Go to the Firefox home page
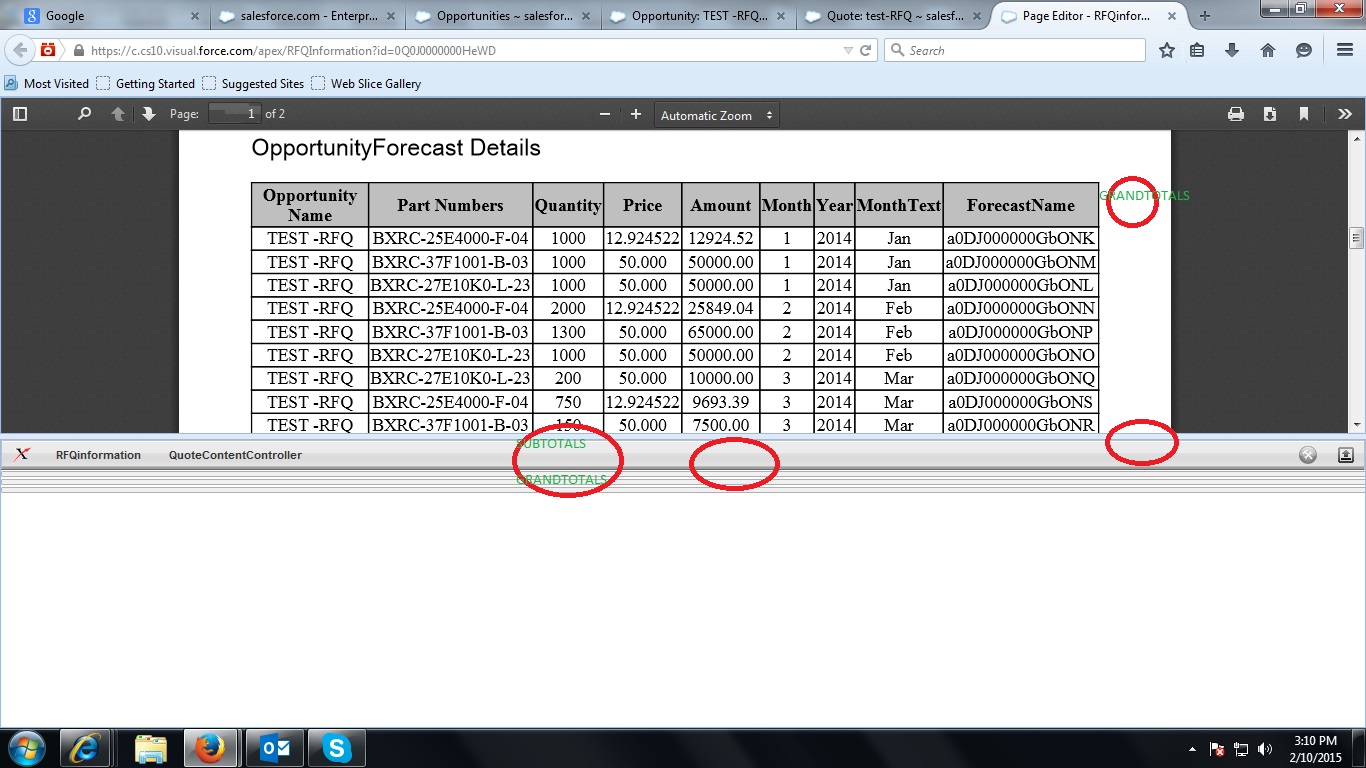The height and width of the screenshot is (768, 1366). 1268,50
